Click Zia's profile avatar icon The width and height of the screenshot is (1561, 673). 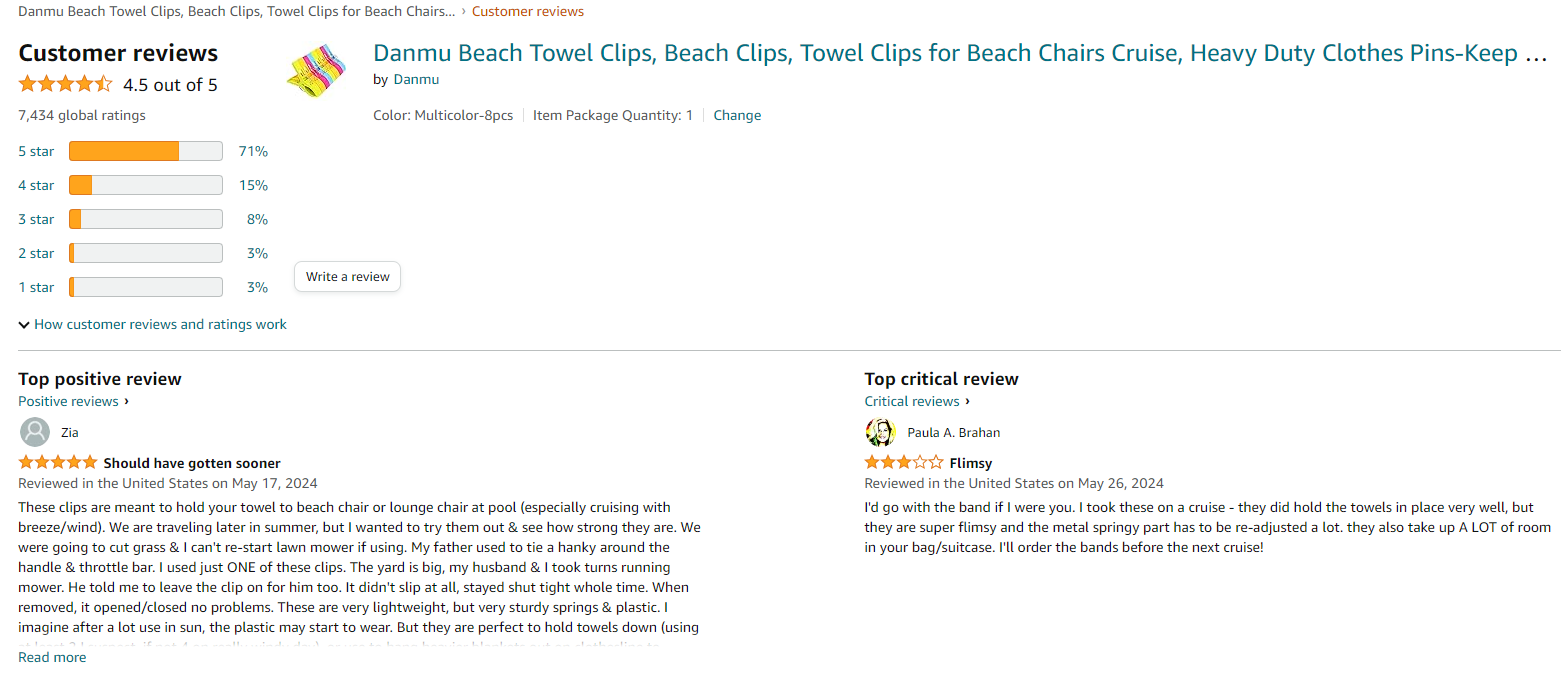[x=35, y=432]
